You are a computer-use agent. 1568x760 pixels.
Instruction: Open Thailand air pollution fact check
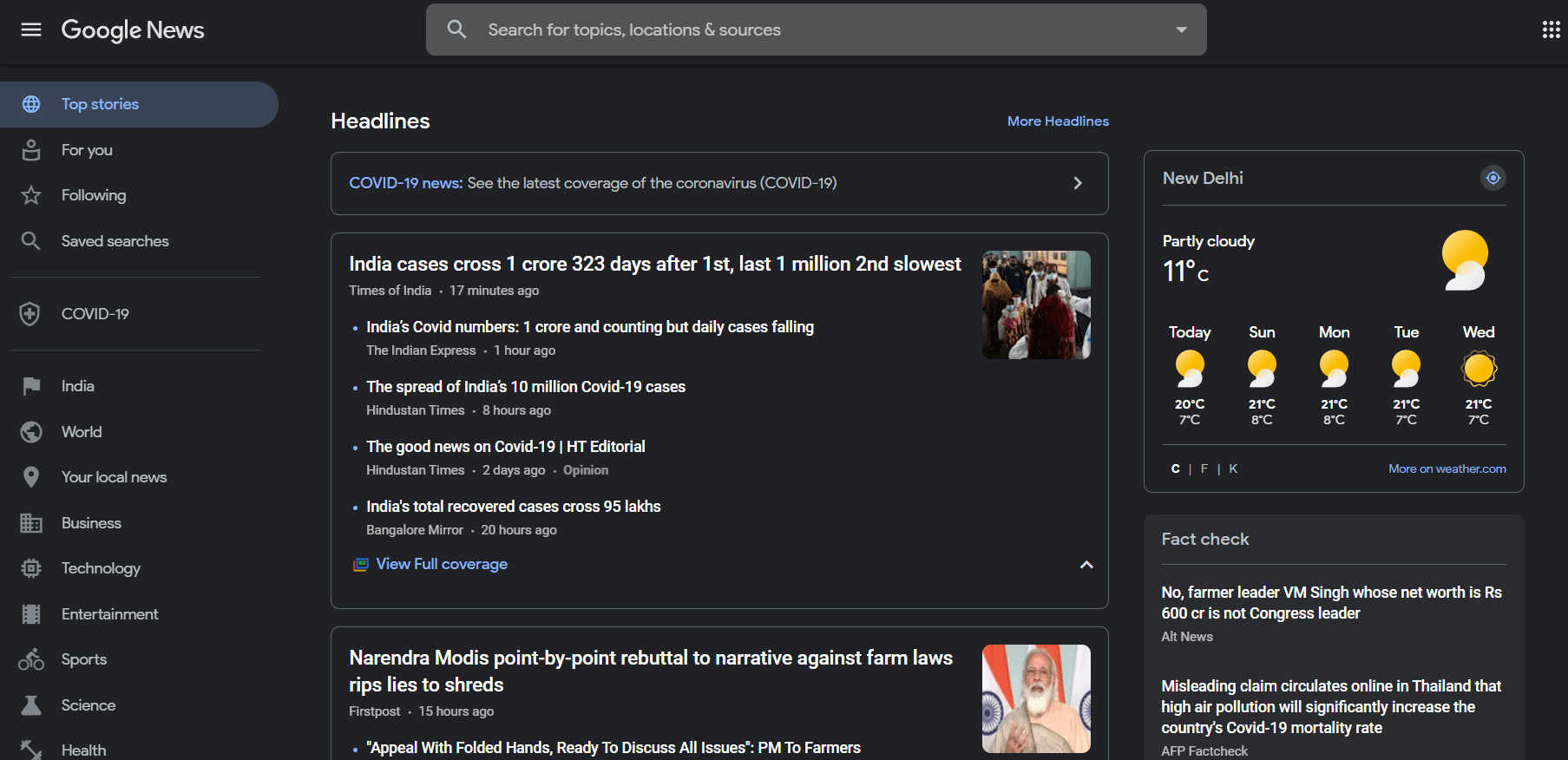coord(1331,707)
